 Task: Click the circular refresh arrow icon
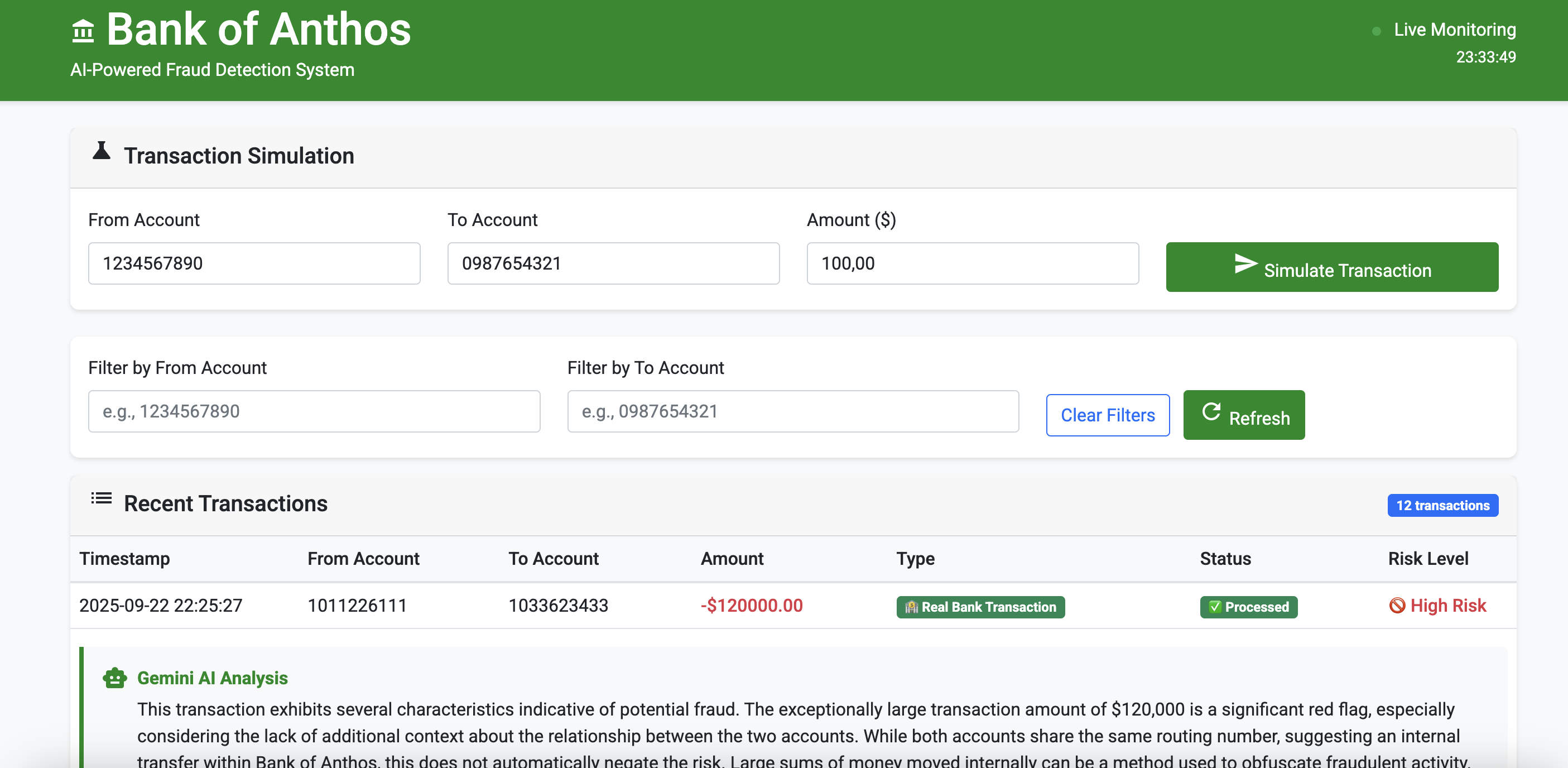pyautogui.click(x=1211, y=412)
